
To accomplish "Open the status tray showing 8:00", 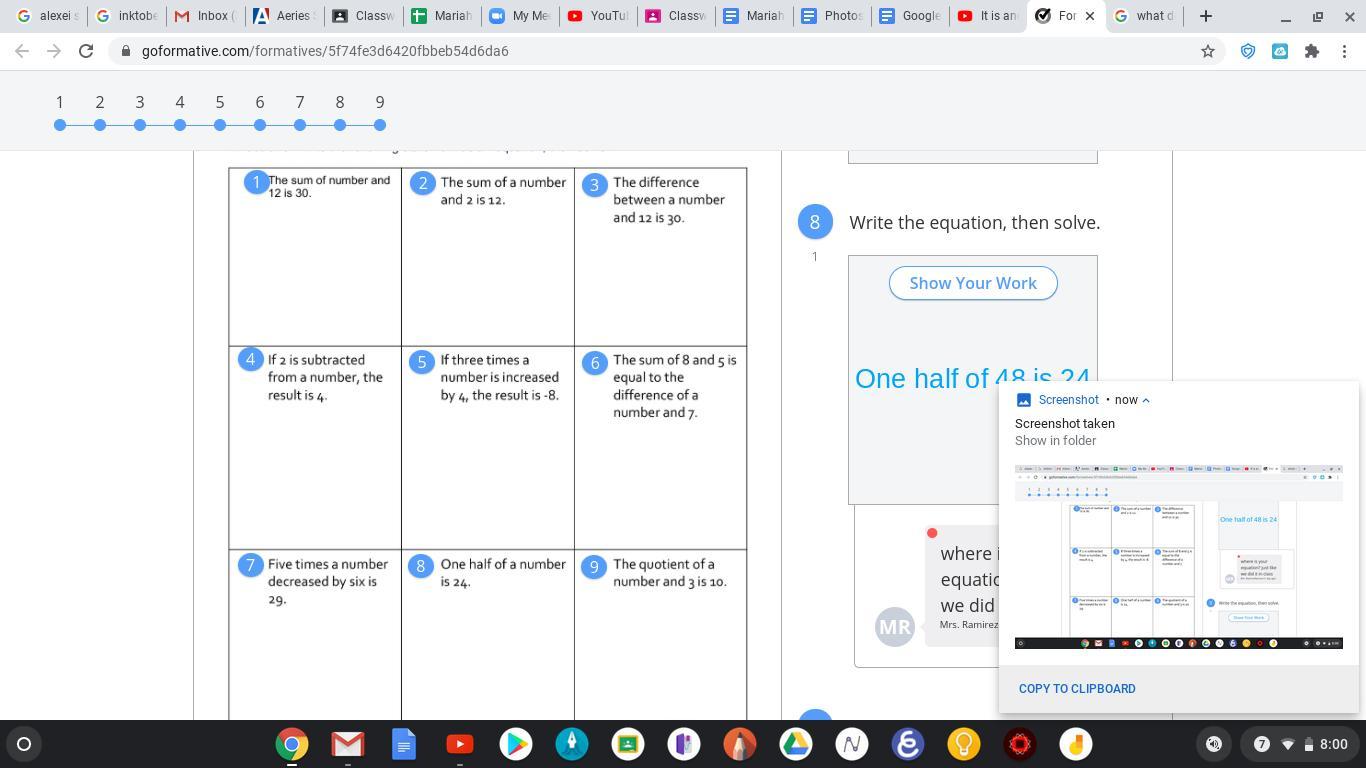I will pyautogui.click(x=1299, y=744).
